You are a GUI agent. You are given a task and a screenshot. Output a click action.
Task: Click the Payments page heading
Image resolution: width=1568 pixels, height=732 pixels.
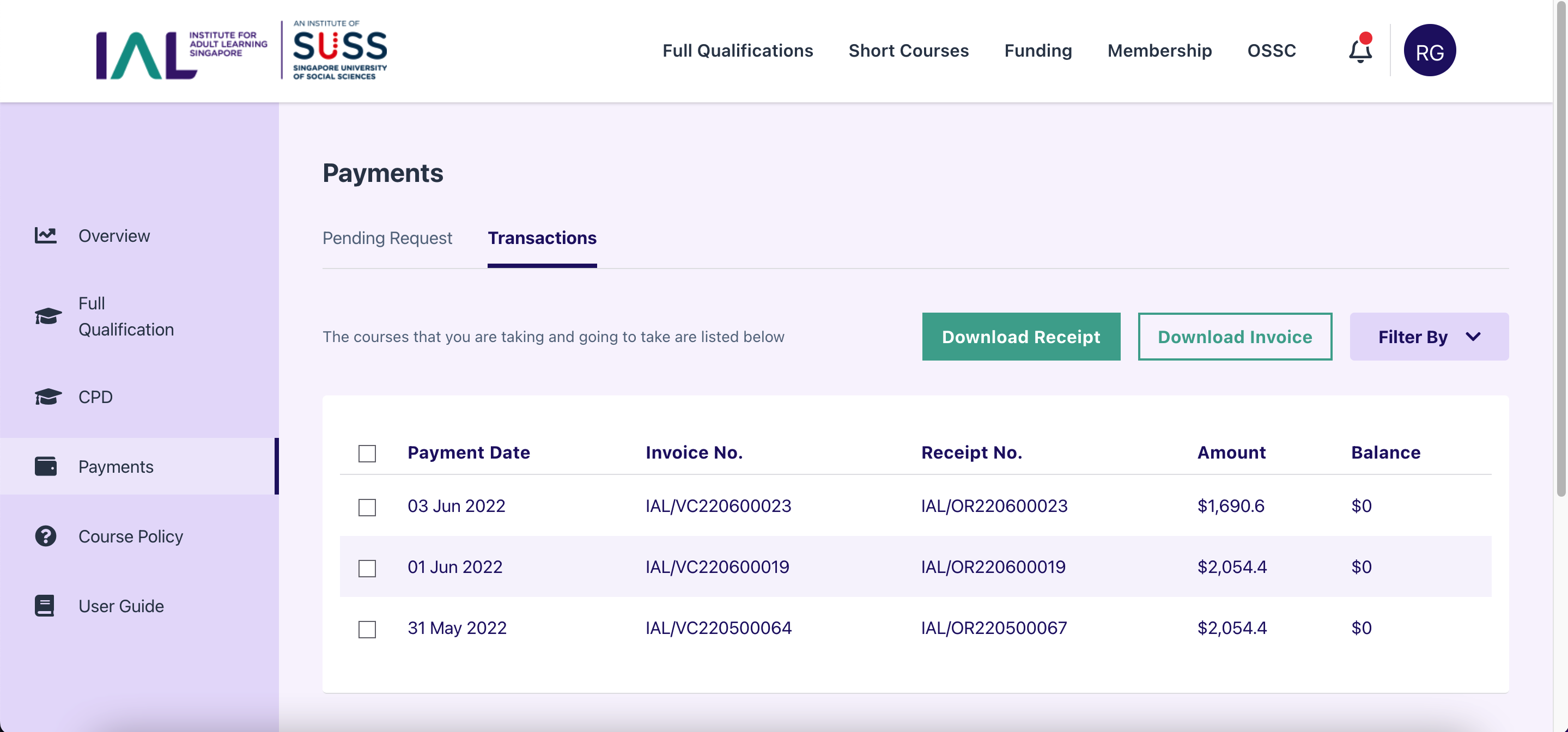[x=383, y=173]
